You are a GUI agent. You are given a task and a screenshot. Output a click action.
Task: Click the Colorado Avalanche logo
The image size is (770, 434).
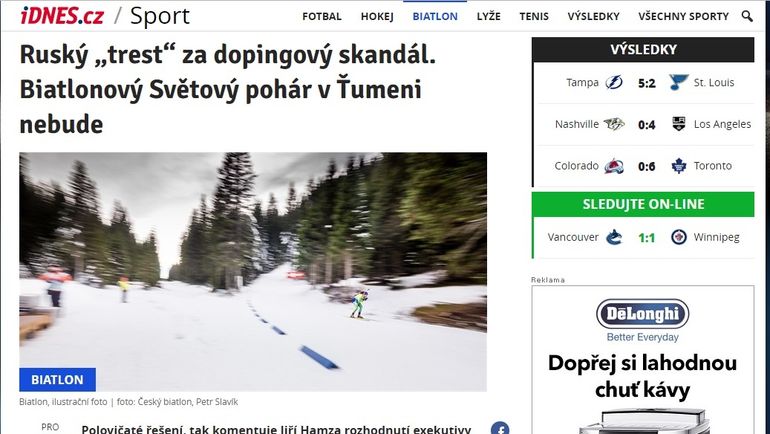(x=614, y=166)
